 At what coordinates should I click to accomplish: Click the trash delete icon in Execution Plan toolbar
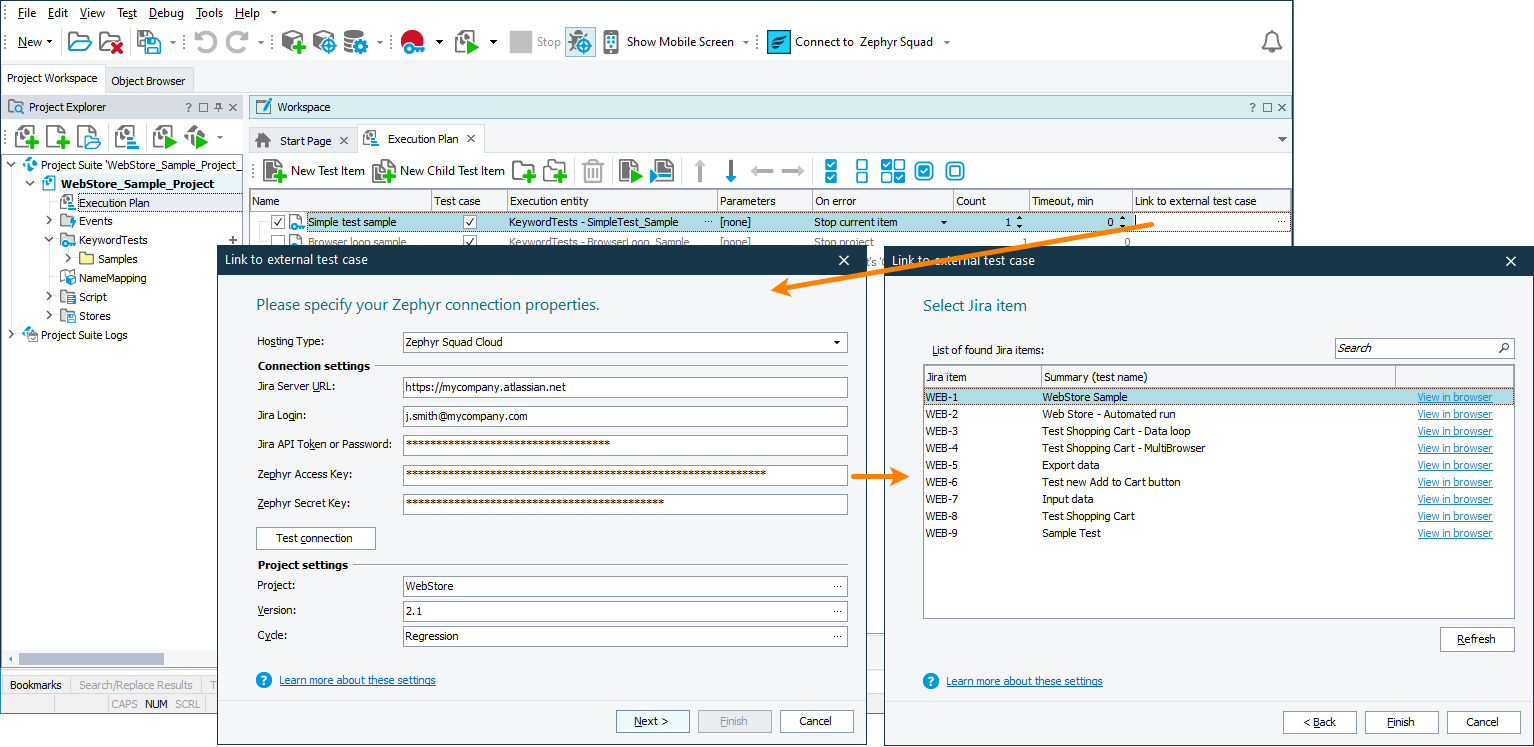pos(593,171)
